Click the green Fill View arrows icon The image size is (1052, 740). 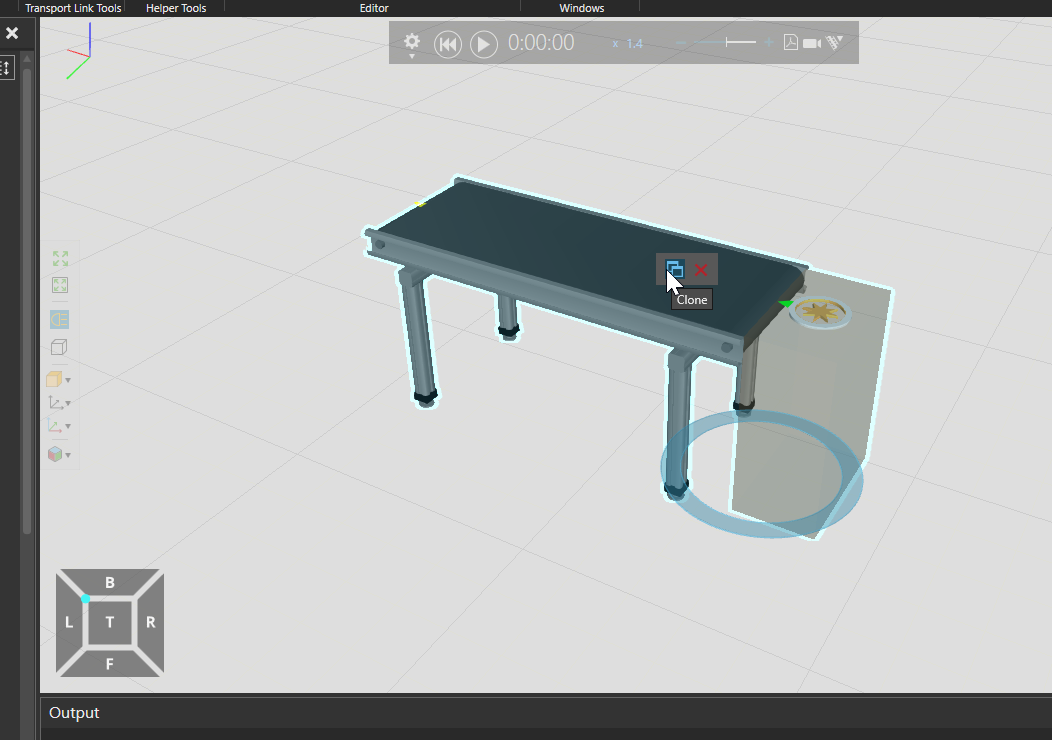60,259
